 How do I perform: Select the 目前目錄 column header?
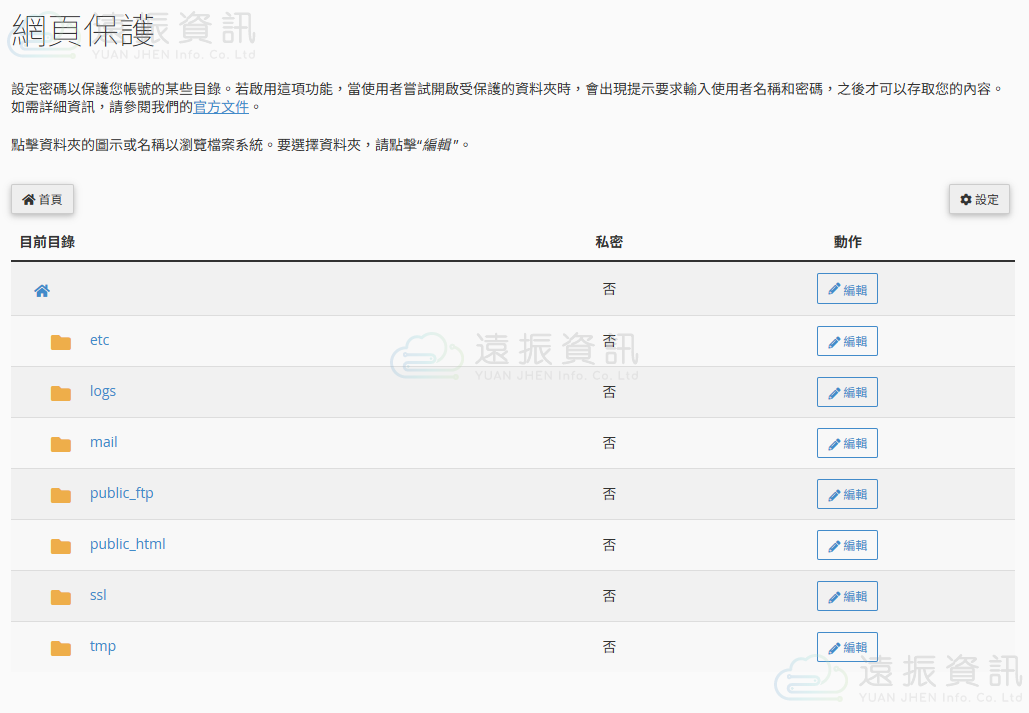point(47,242)
